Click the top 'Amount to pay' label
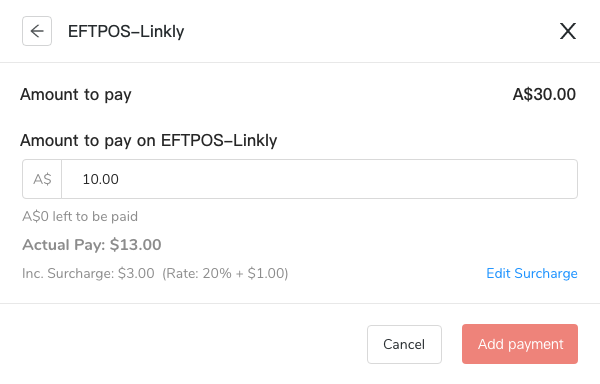 click(76, 94)
